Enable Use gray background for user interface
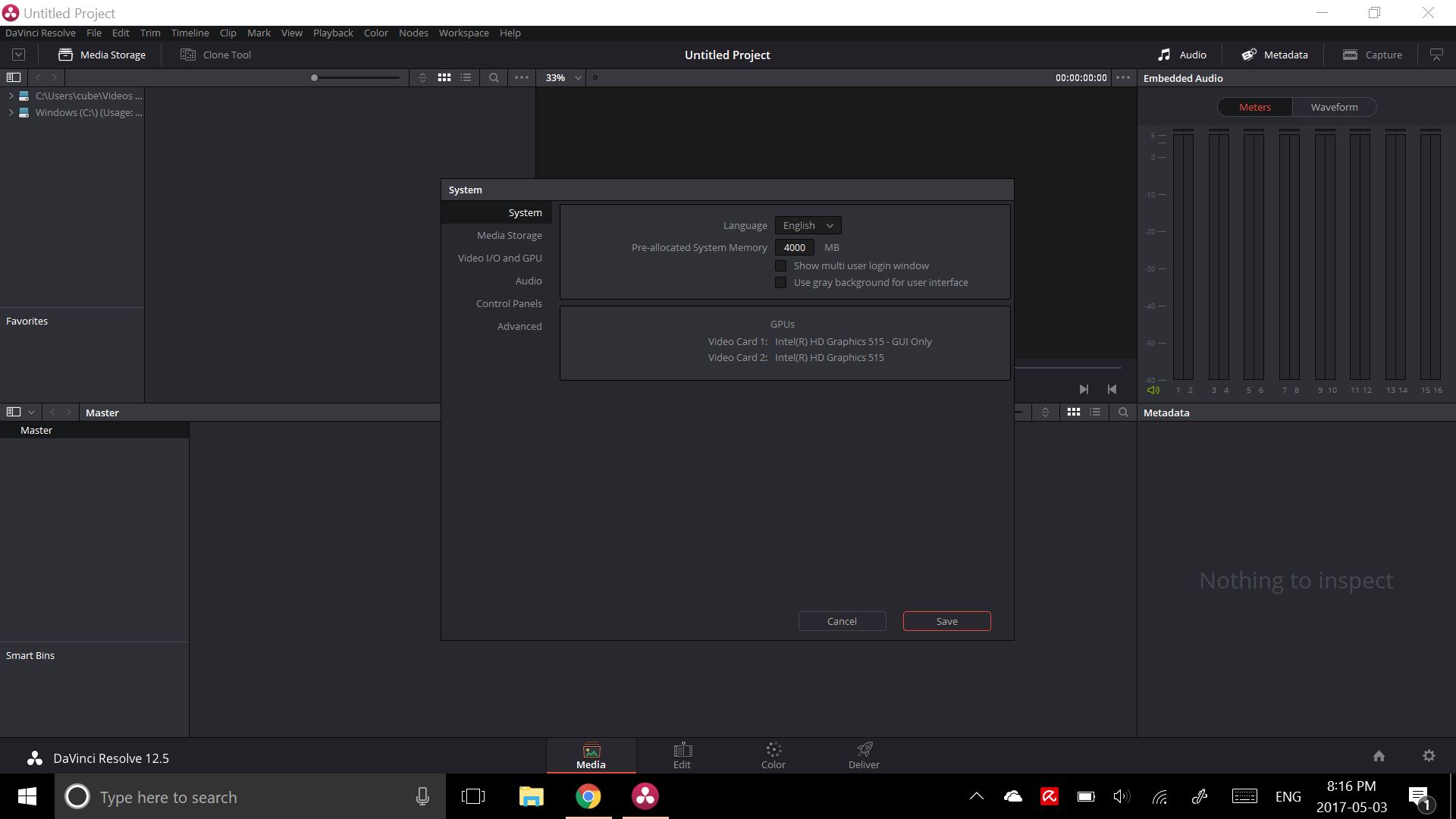Screen dimensions: 1456x819 point(780,282)
